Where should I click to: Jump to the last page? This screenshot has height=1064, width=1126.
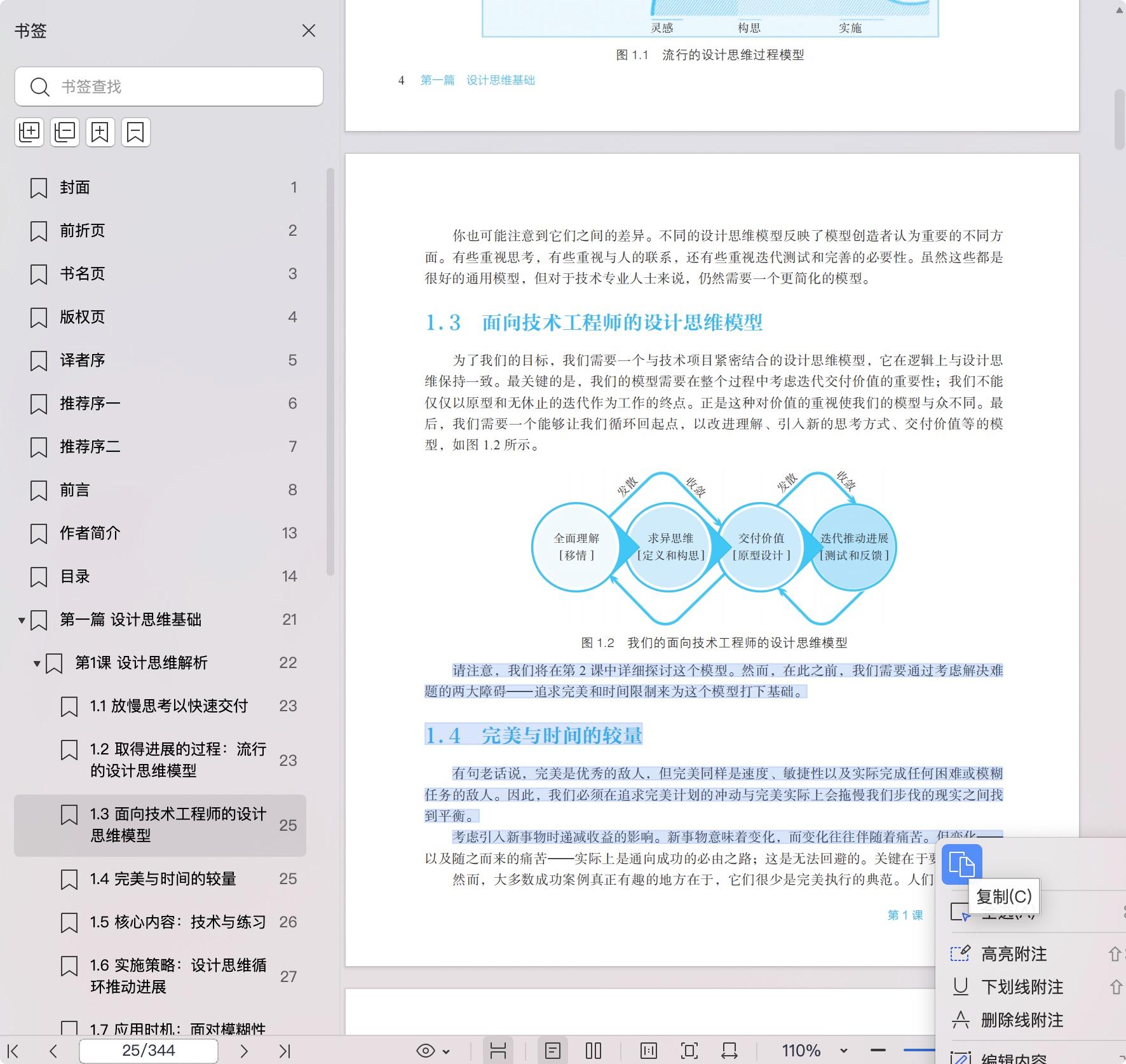(x=285, y=1051)
